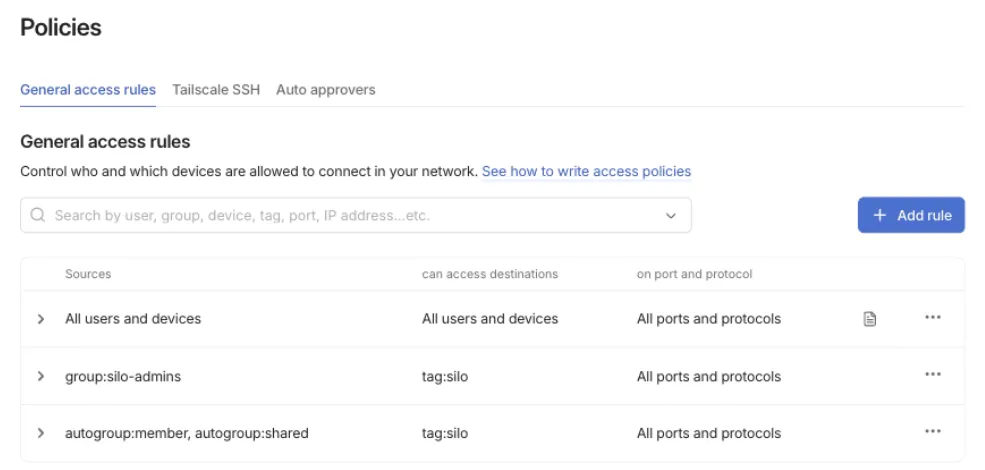Click destination All users and devices cell

pyautogui.click(x=490, y=319)
